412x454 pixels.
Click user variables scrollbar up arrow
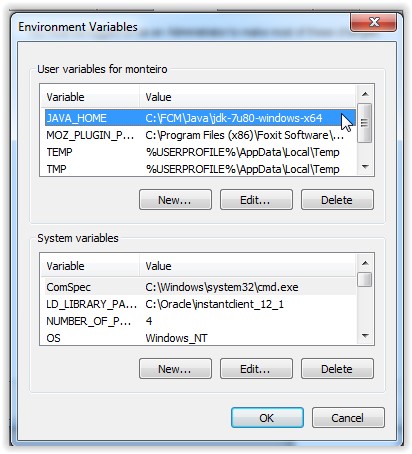tap(365, 94)
